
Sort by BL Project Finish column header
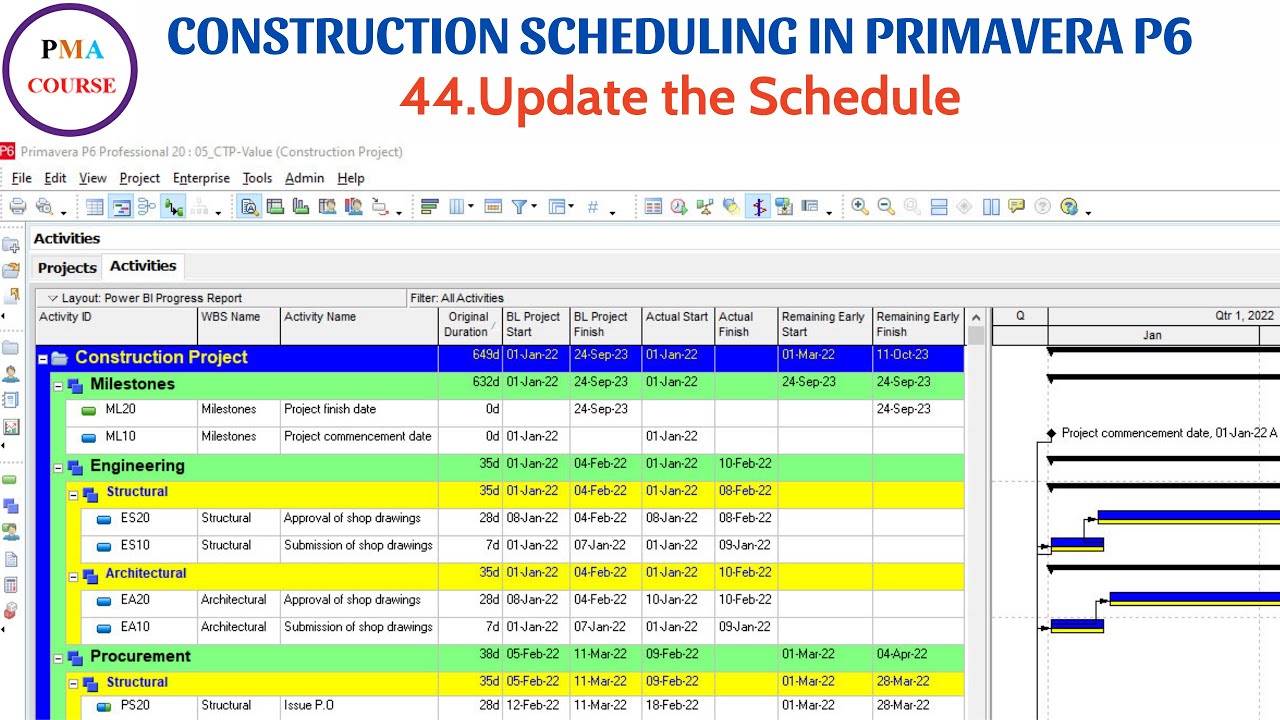tap(605, 325)
